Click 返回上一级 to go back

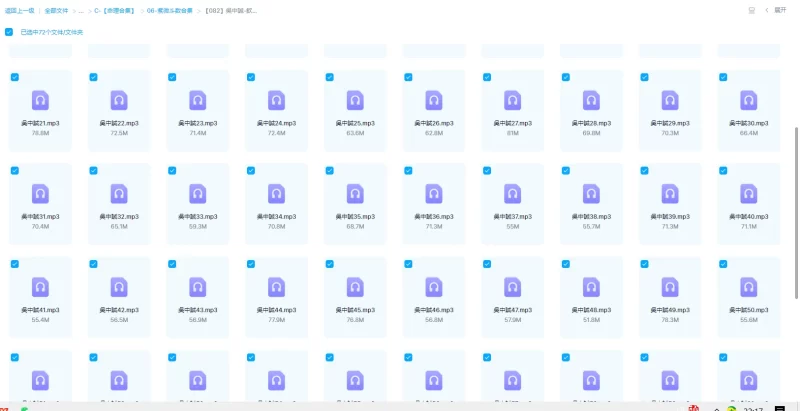(x=19, y=10)
